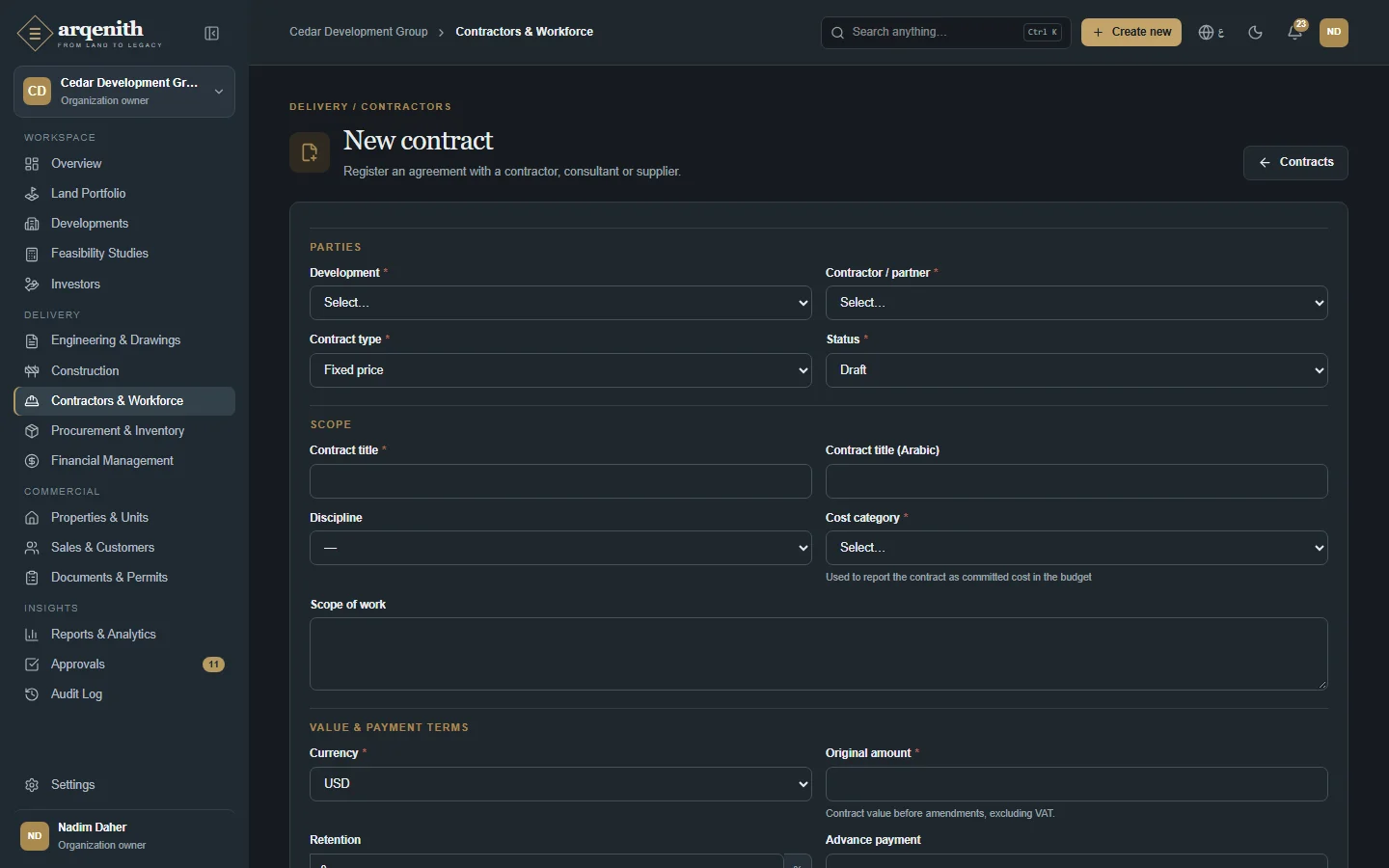
Task: Navigate to Reports & Analytics
Action: coord(124,635)
